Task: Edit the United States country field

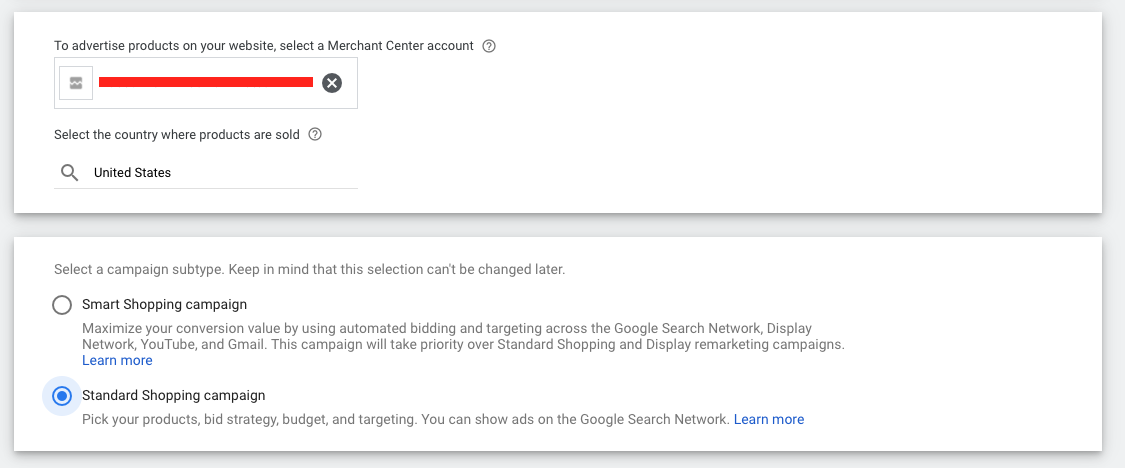Action: pos(206,173)
